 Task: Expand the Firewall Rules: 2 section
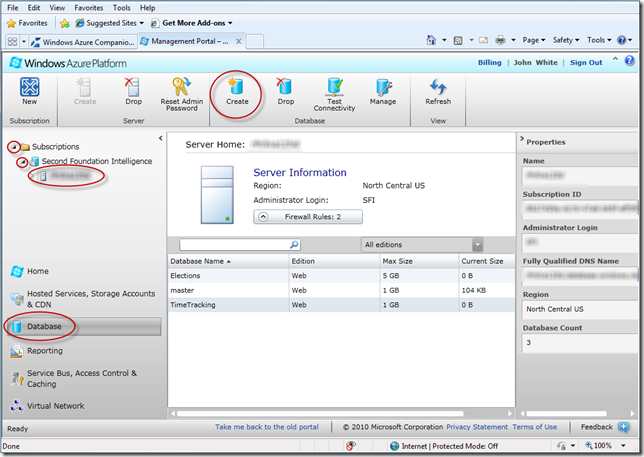pyautogui.click(x=308, y=217)
